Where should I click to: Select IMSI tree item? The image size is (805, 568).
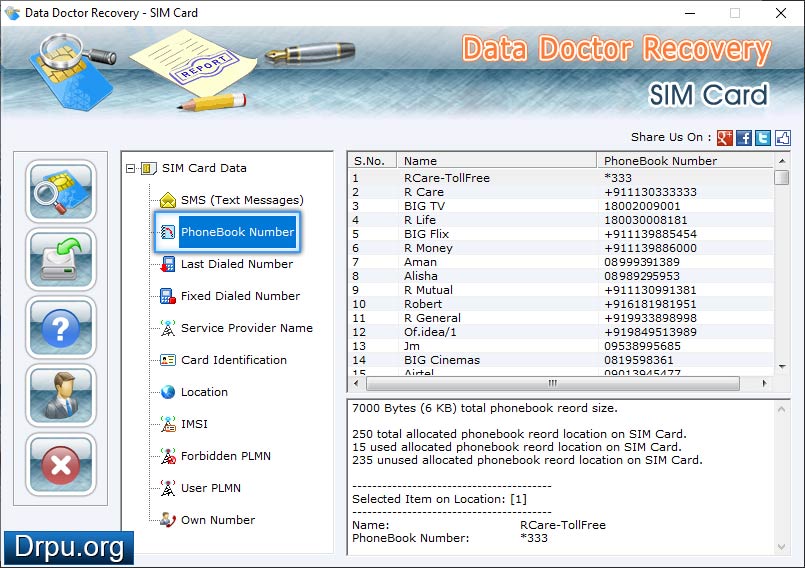tap(194, 424)
